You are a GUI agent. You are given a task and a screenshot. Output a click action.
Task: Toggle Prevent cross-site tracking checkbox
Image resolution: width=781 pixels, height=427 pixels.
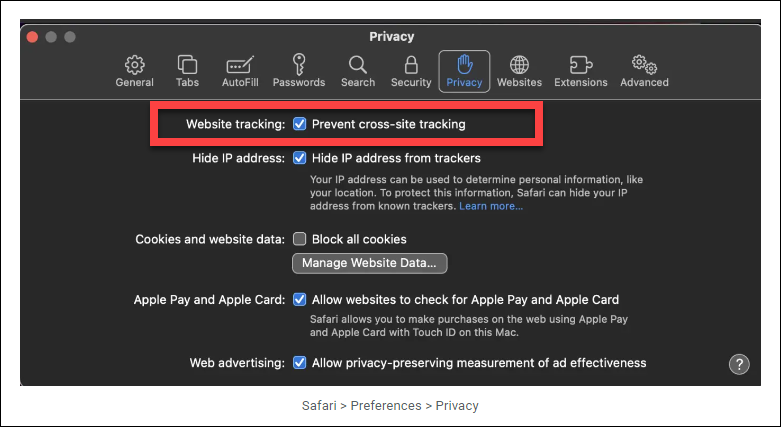[x=299, y=125]
